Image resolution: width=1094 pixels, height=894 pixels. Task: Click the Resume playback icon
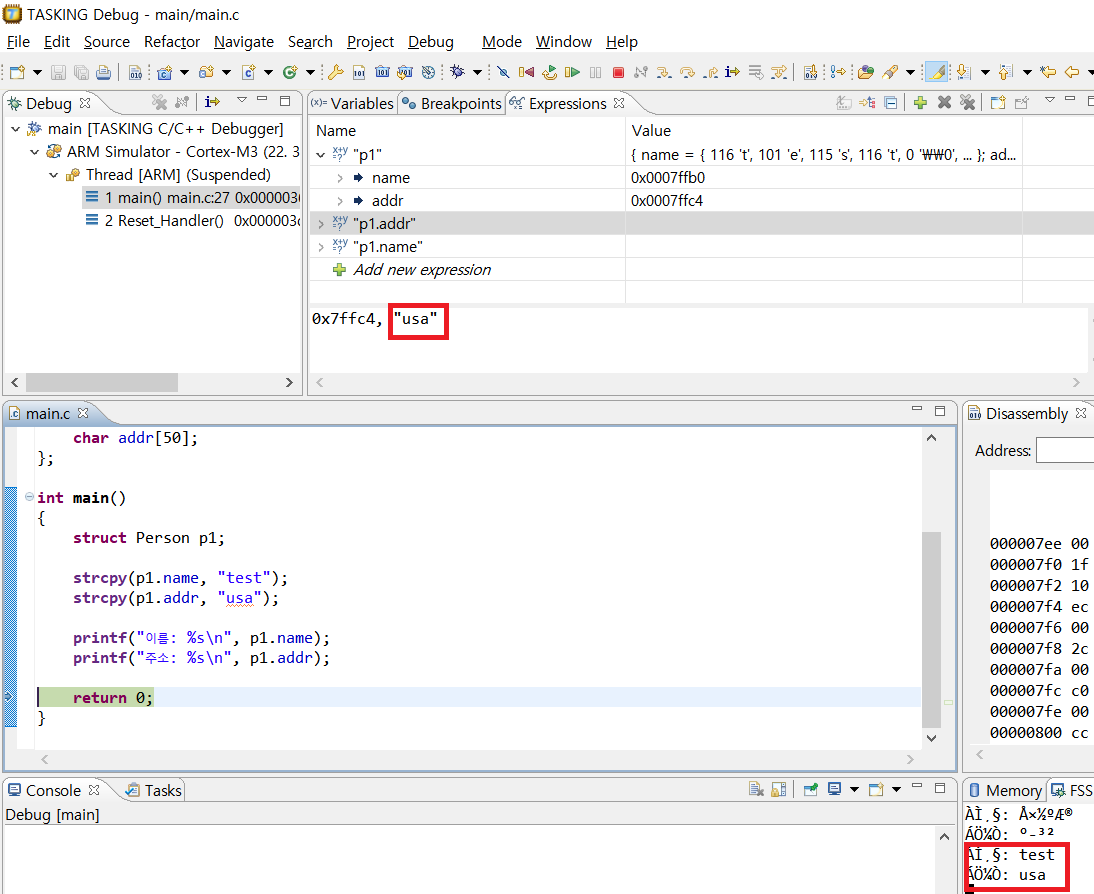[572, 72]
